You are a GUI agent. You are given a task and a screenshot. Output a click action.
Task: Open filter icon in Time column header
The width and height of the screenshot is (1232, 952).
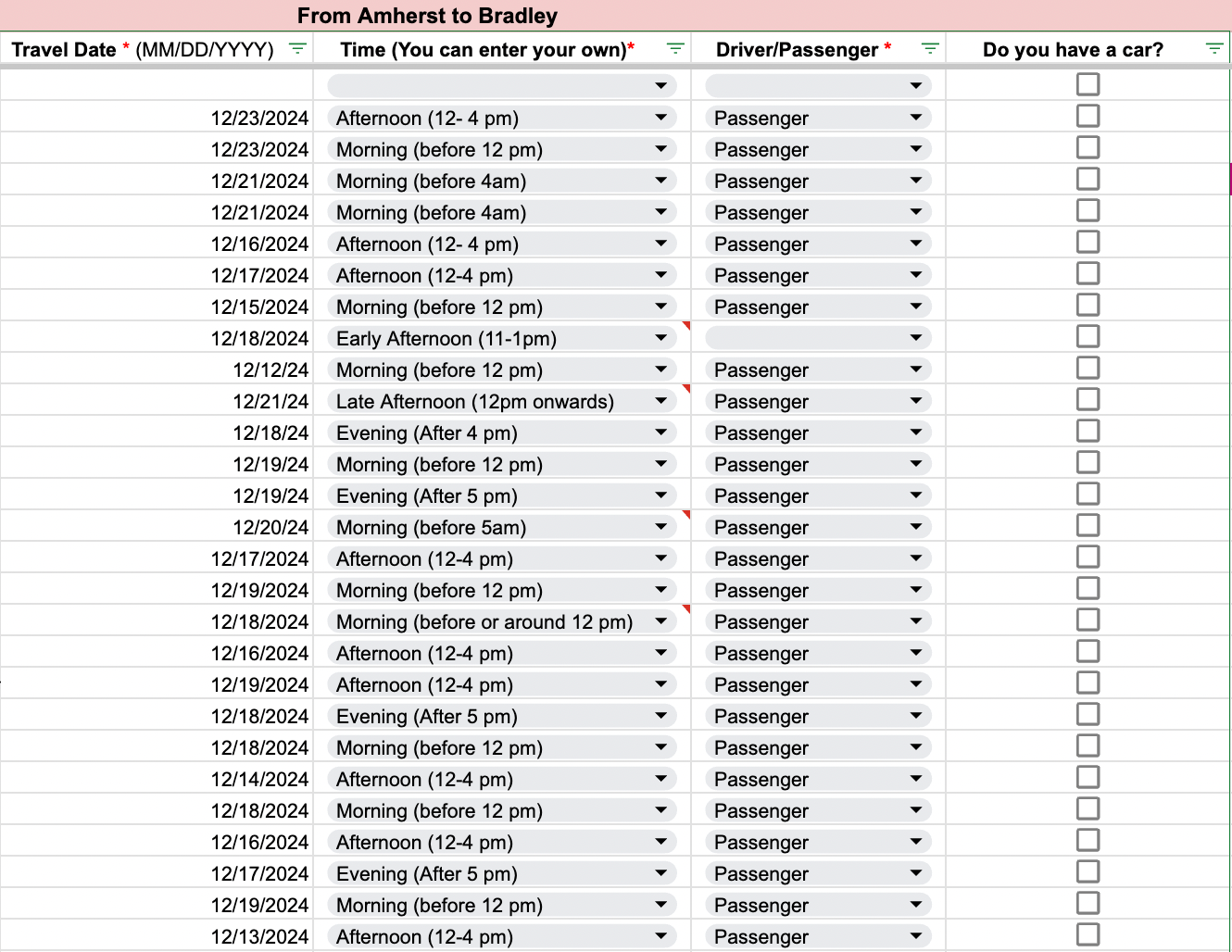pos(675,48)
